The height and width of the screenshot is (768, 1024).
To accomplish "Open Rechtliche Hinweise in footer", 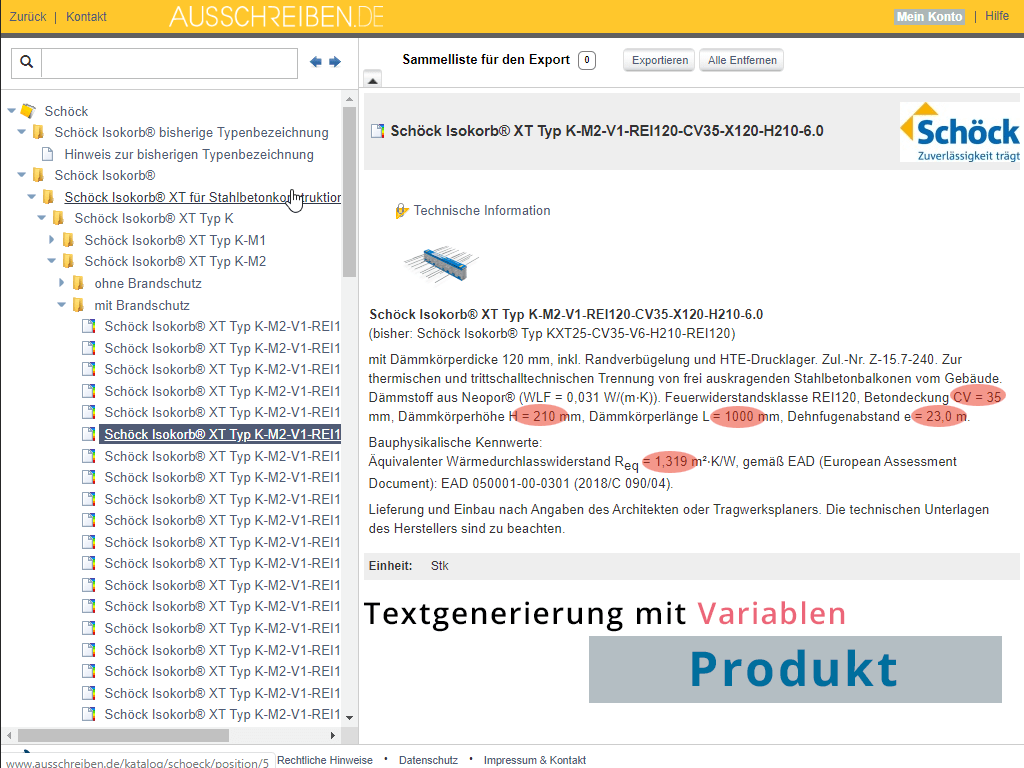I will point(325,760).
